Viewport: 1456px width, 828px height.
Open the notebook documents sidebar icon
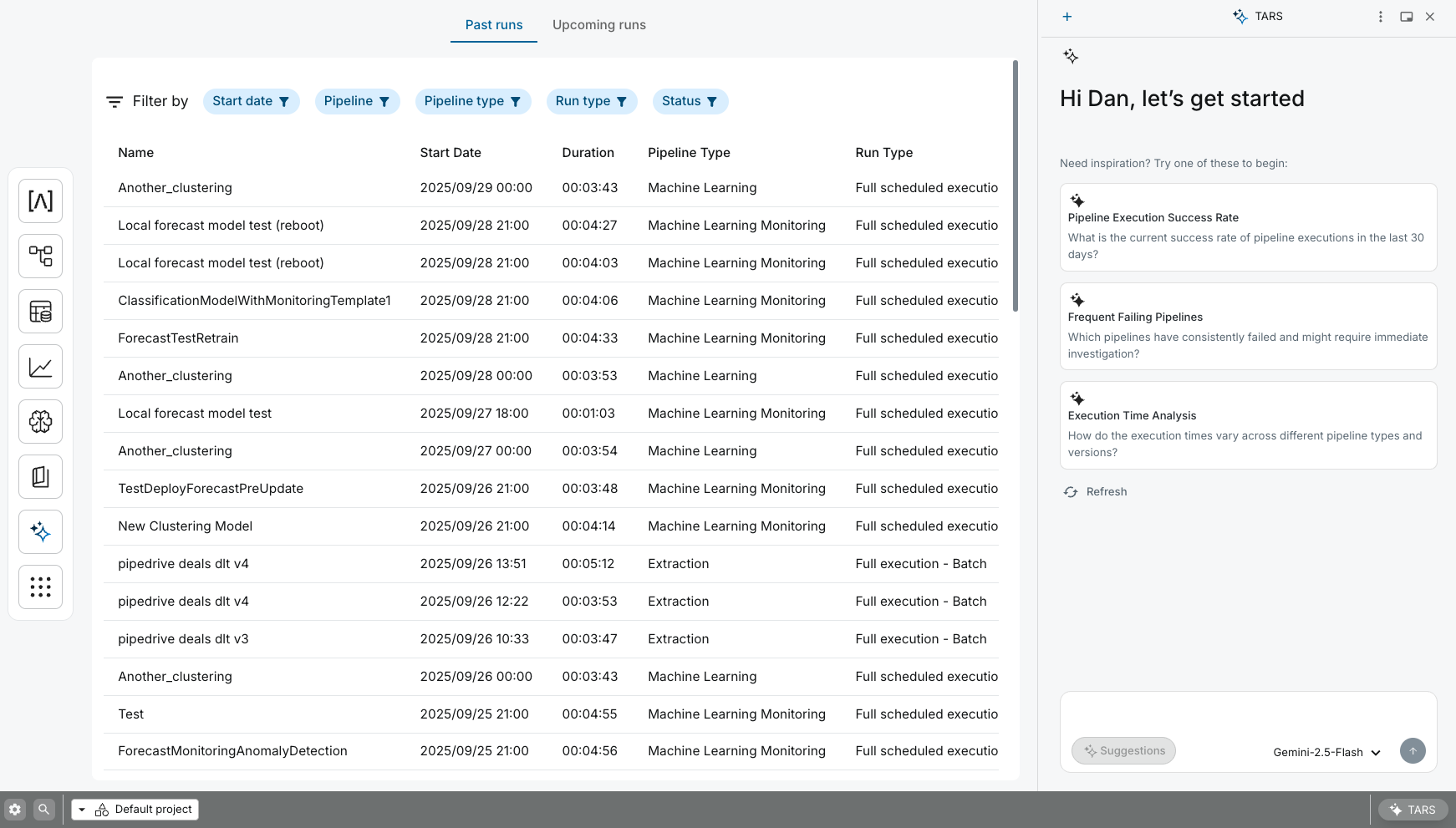click(40, 476)
